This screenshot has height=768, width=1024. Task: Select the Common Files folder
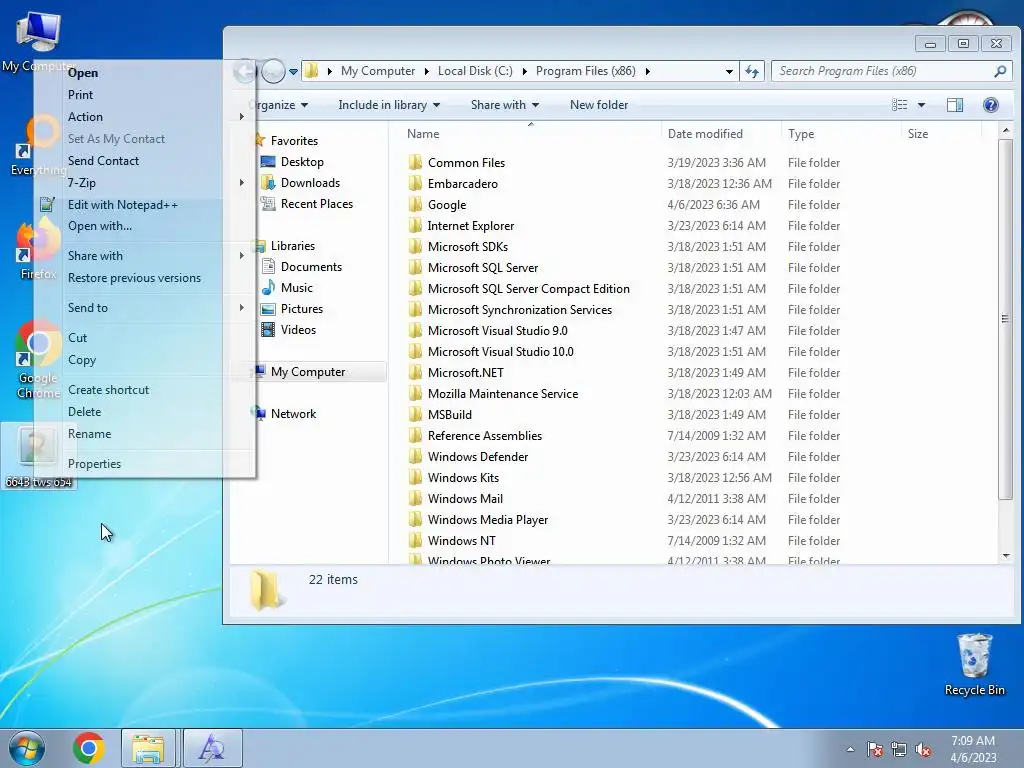[x=466, y=163]
